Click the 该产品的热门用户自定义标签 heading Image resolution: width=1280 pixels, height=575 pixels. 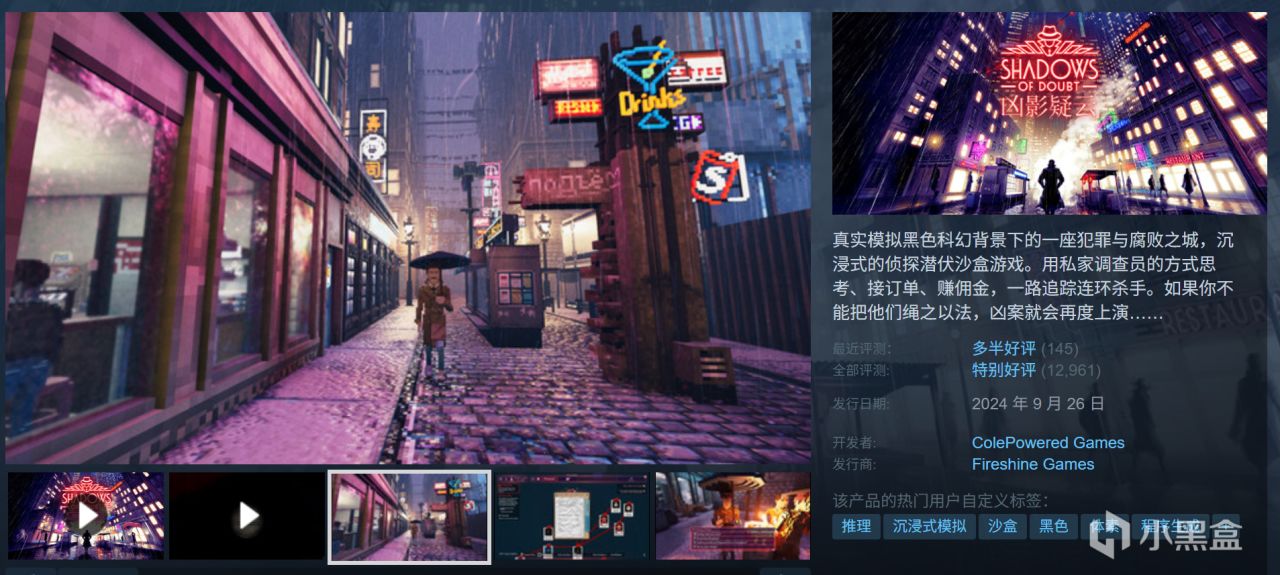coord(940,500)
